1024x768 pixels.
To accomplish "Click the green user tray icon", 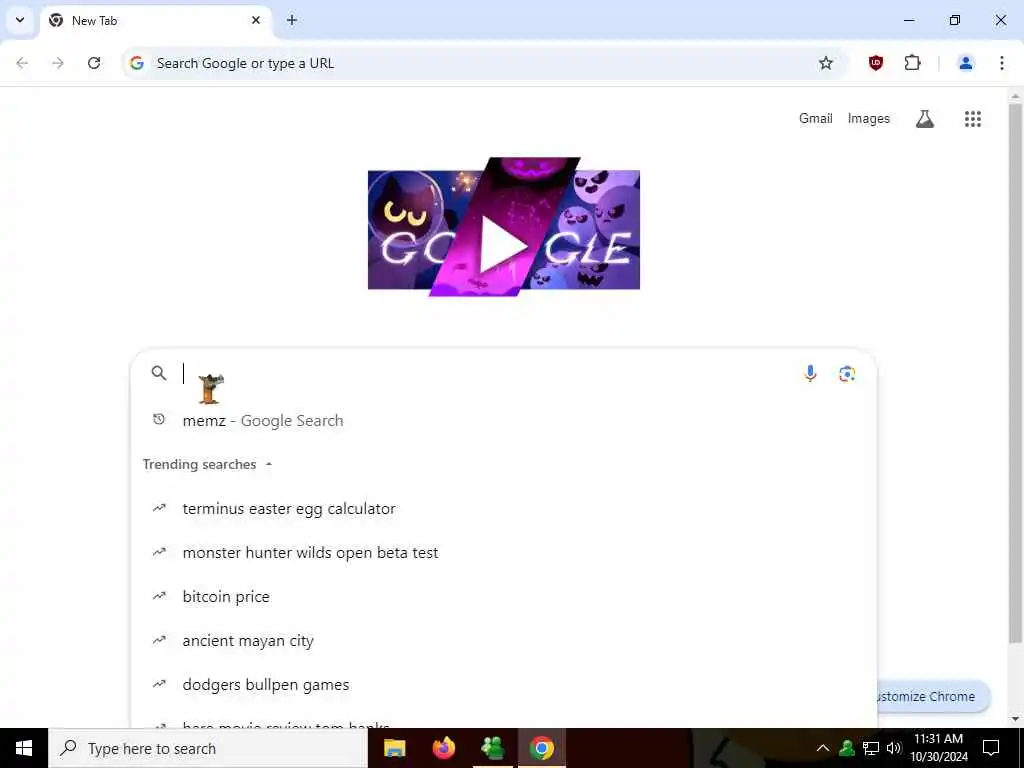I will 847,748.
